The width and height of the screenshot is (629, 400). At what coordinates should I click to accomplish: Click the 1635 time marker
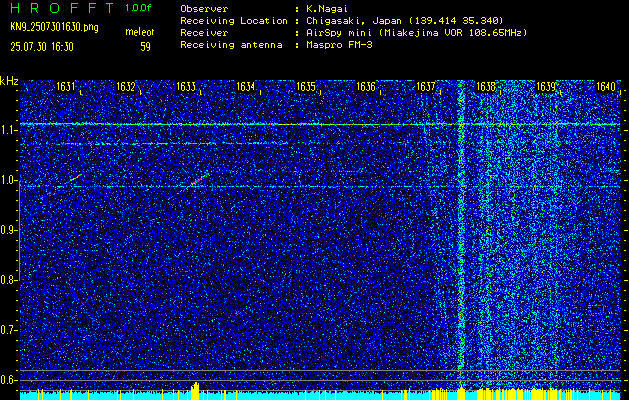pyautogui.click(x=306, y=86)
